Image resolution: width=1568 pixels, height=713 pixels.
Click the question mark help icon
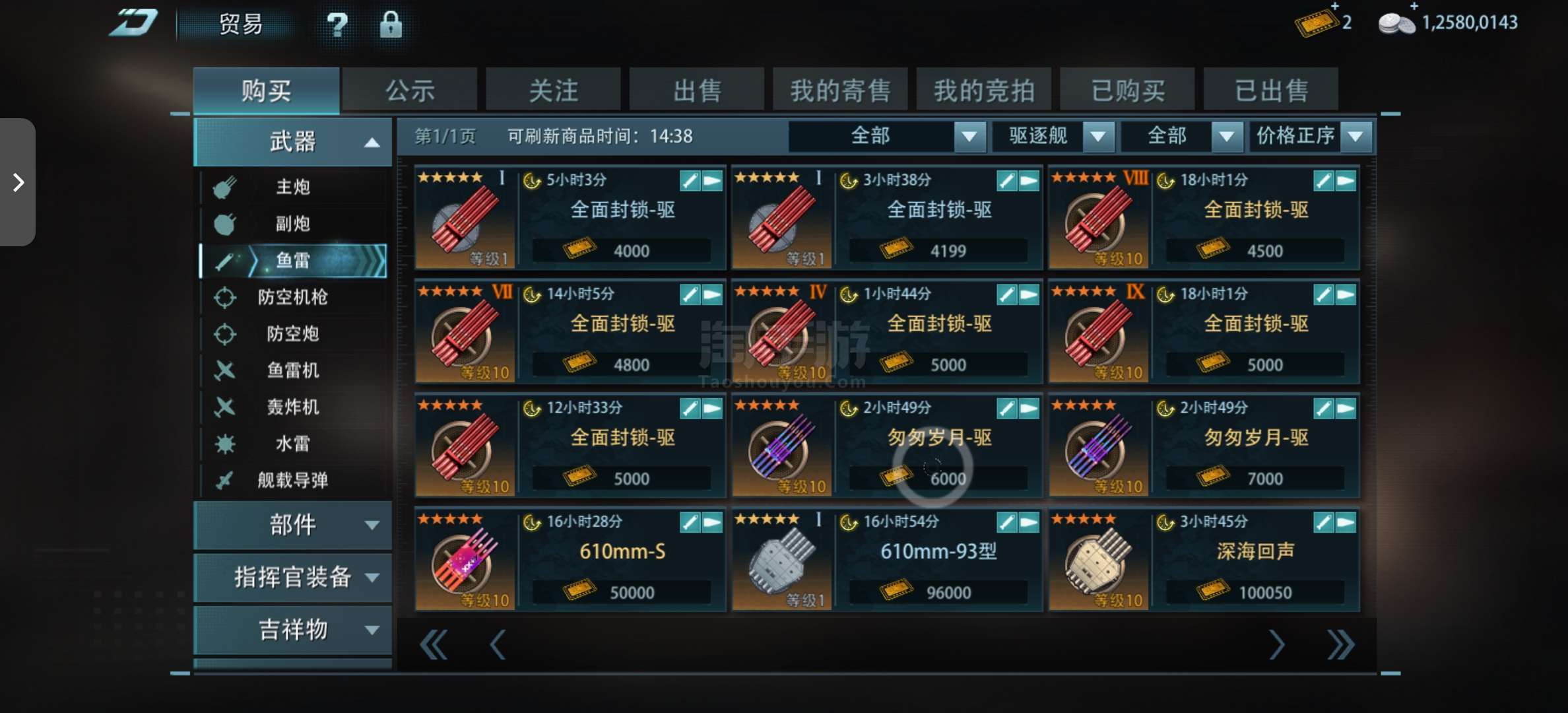[x=337, y=24]
